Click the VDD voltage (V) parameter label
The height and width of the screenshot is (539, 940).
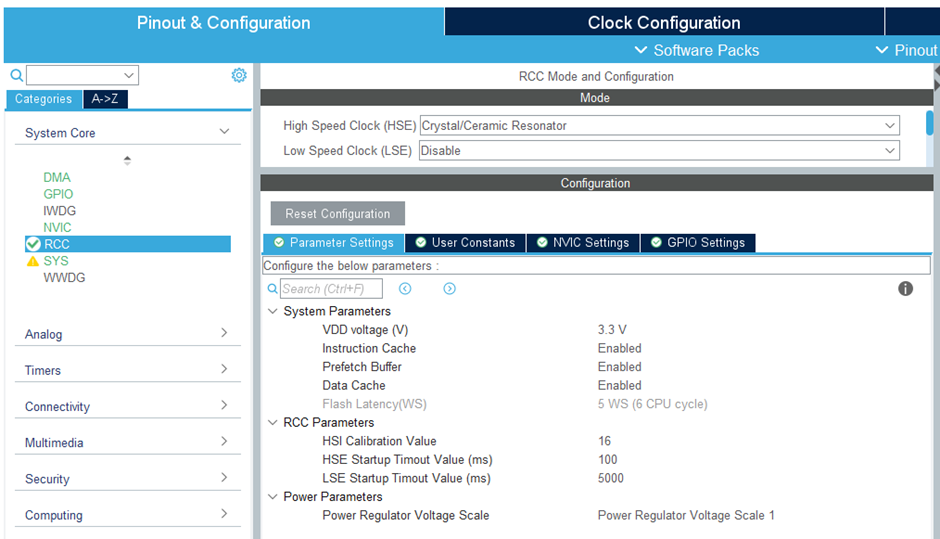pyautogui.click(x=365, y=330)
